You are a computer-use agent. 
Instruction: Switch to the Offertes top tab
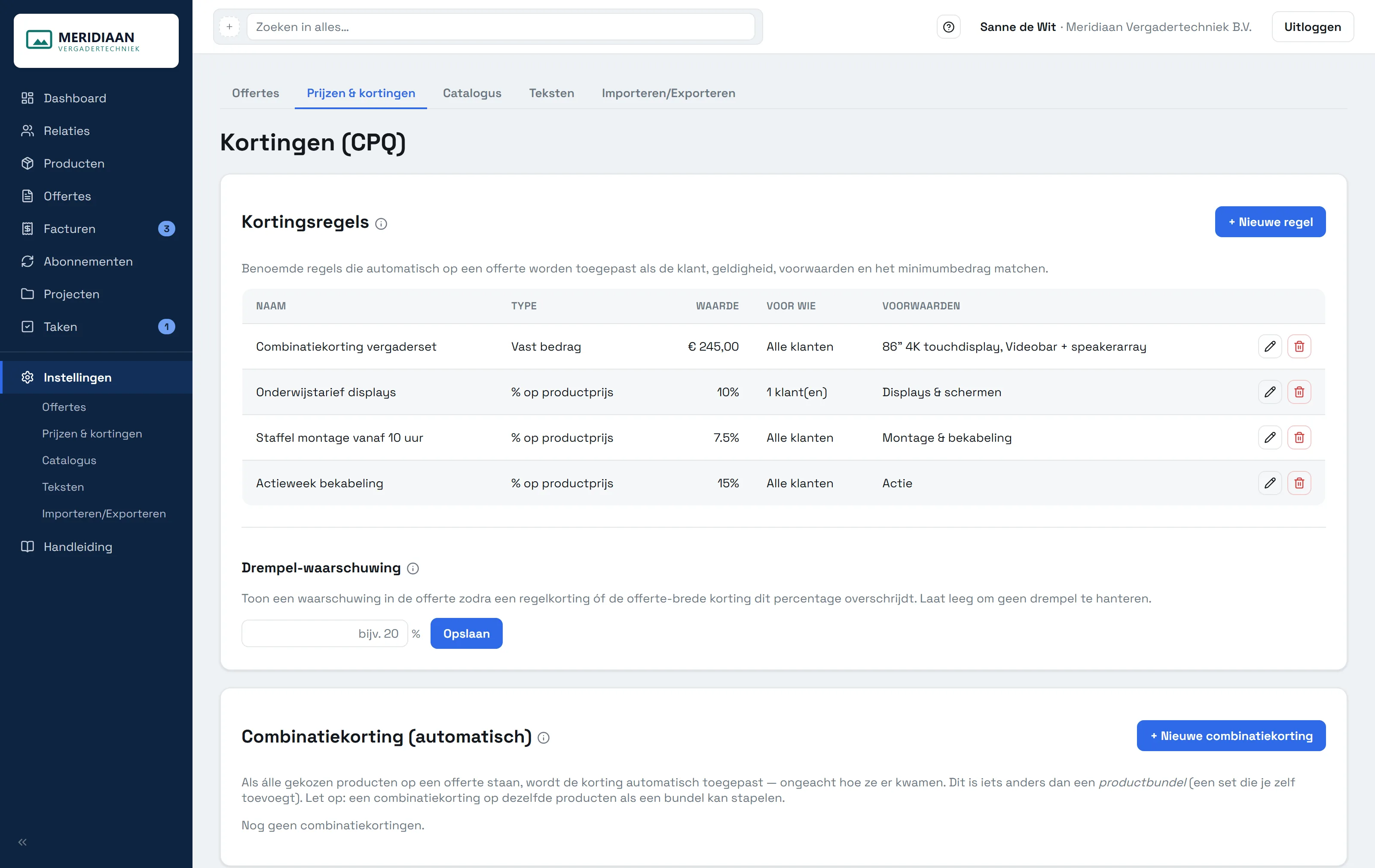pyautogui.click(x=255, y=92)
